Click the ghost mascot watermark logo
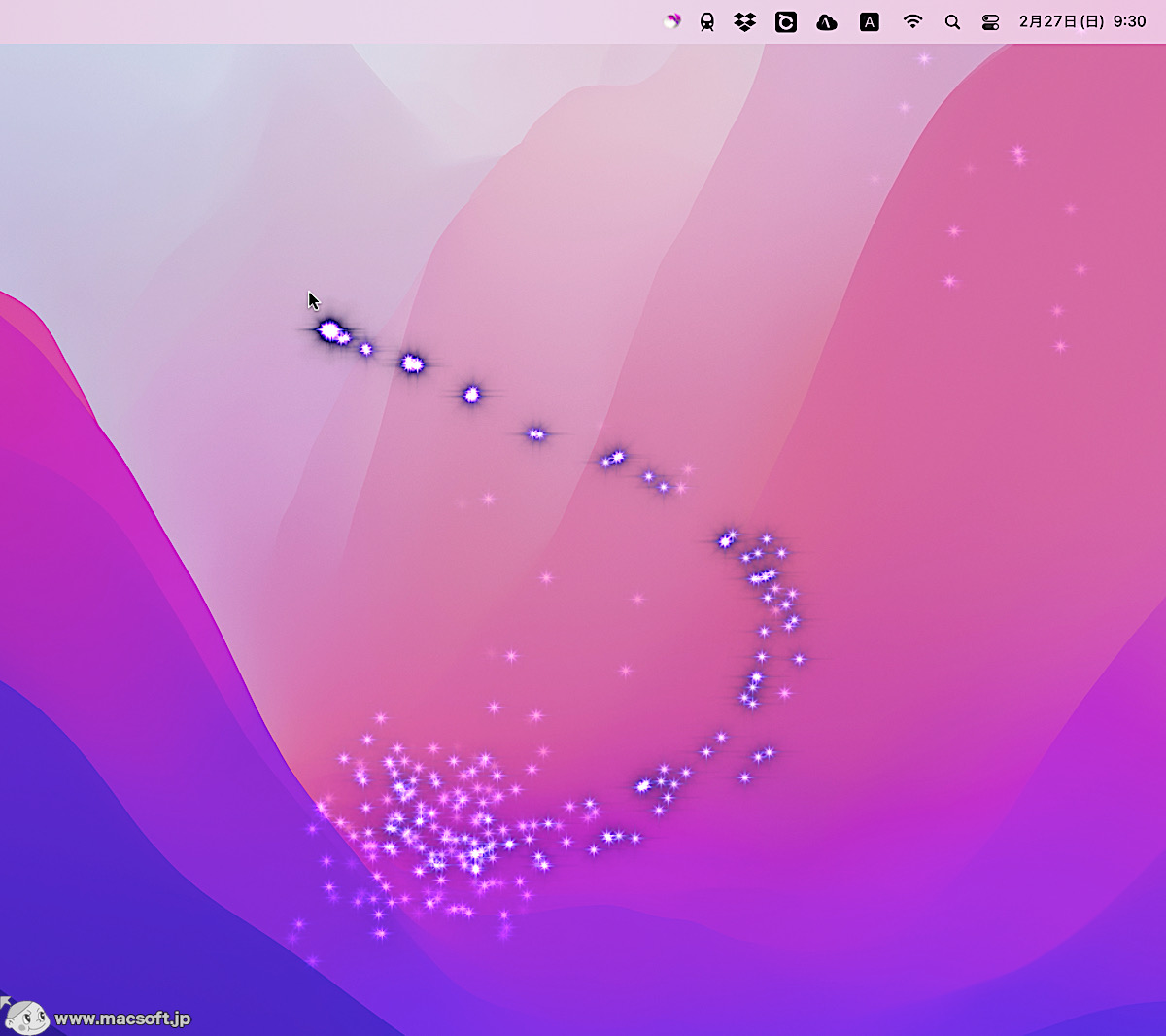This screenshot has height=1036, width=1166. coord(26,1017)
